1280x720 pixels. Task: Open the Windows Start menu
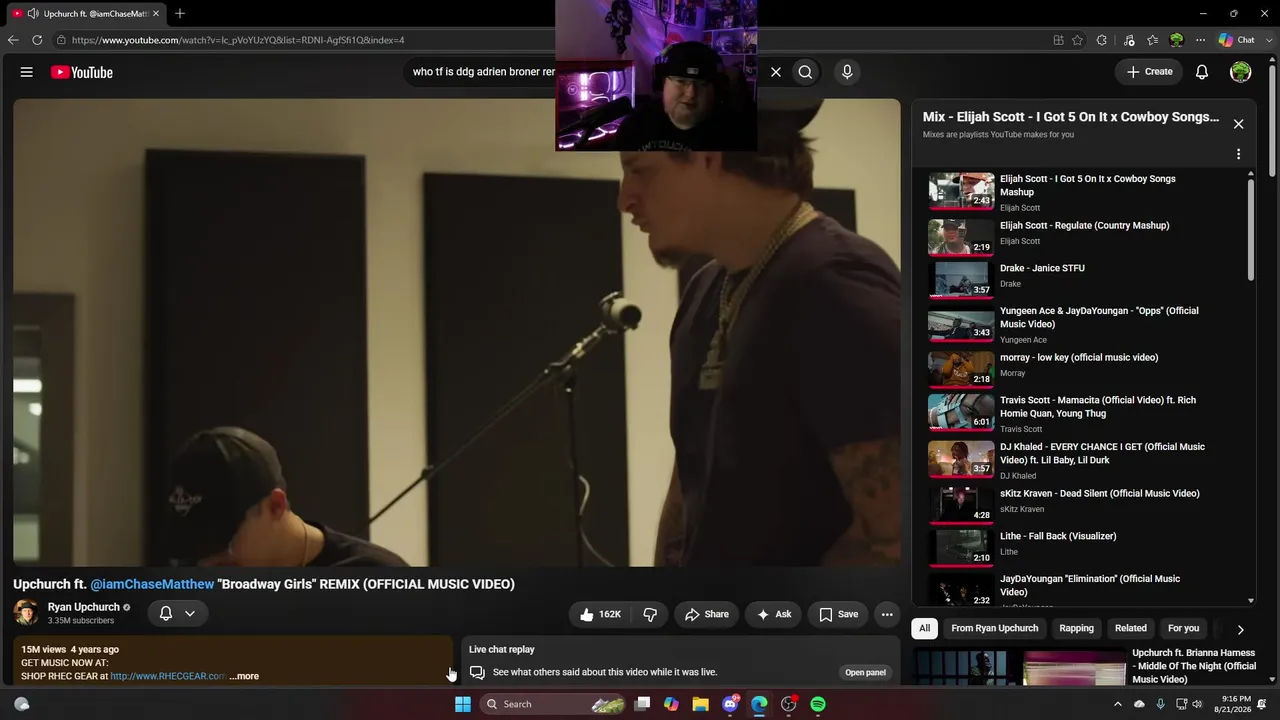(x=462, y=704)
